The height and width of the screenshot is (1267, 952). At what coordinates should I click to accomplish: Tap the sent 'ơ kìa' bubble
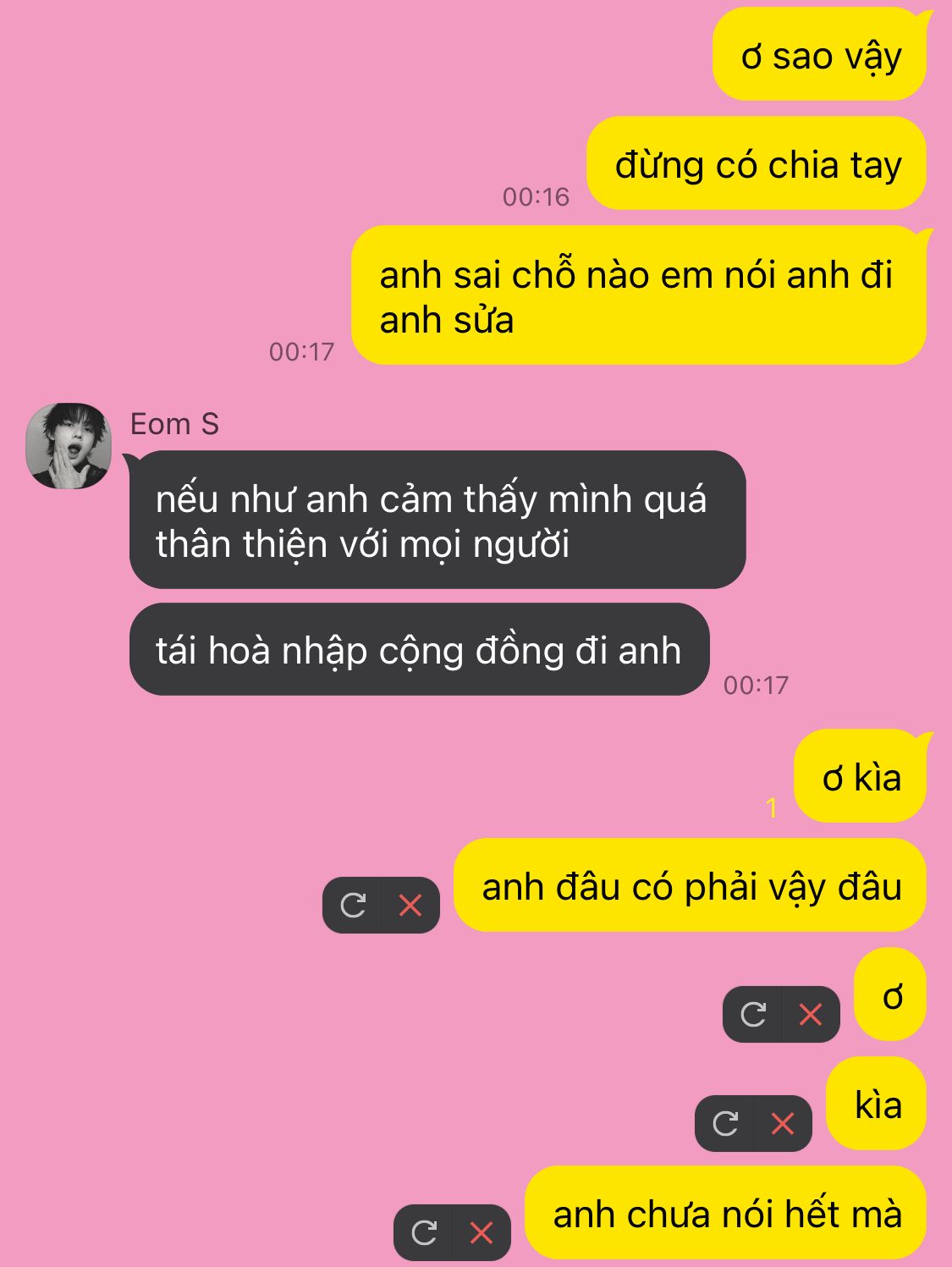click(861, 776)
